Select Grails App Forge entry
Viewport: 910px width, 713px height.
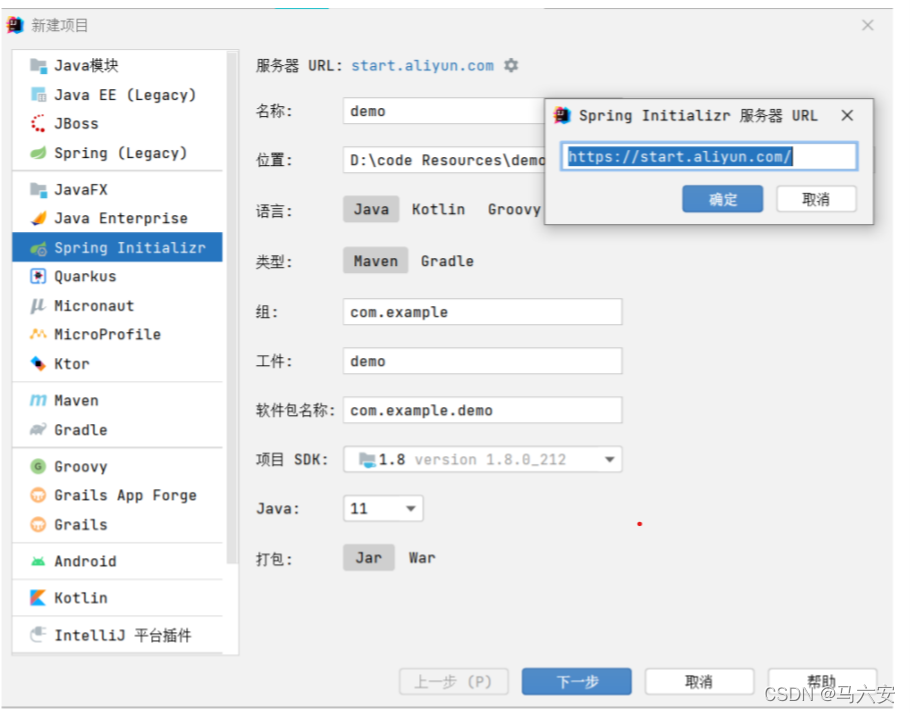(117, 495)
